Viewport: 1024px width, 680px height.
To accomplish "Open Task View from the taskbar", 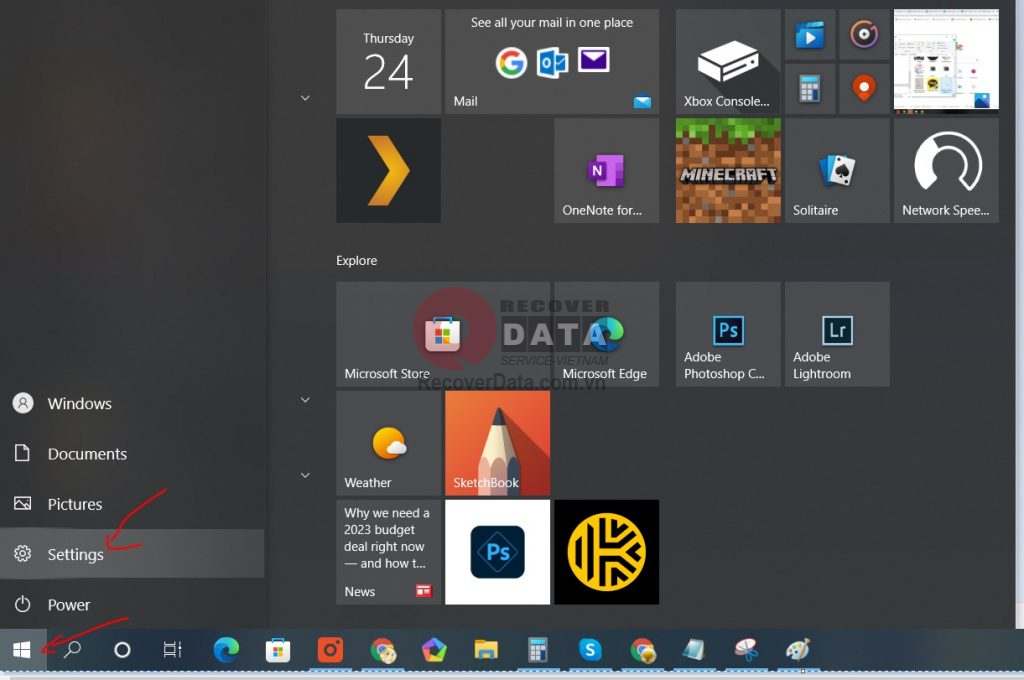I will (x=172, y=649).
